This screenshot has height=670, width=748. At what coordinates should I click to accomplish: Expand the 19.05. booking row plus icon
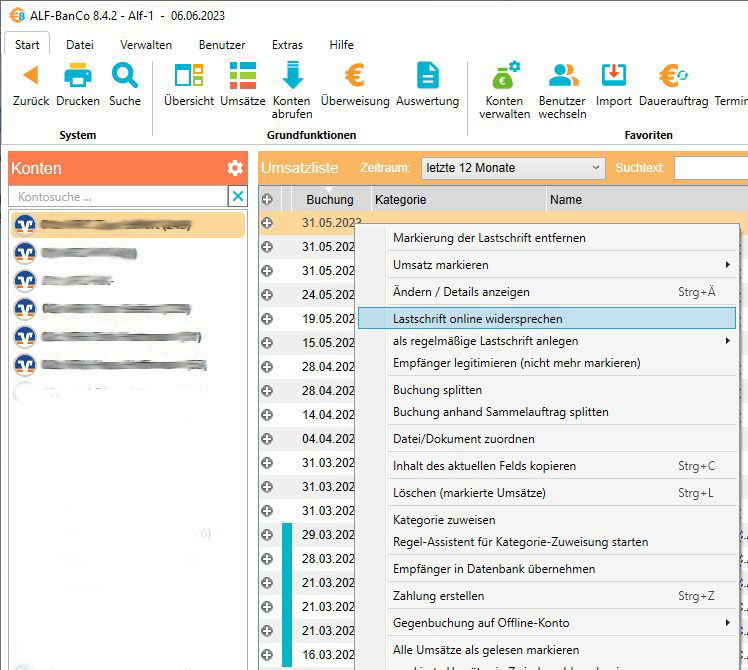(x=267, y=319)
